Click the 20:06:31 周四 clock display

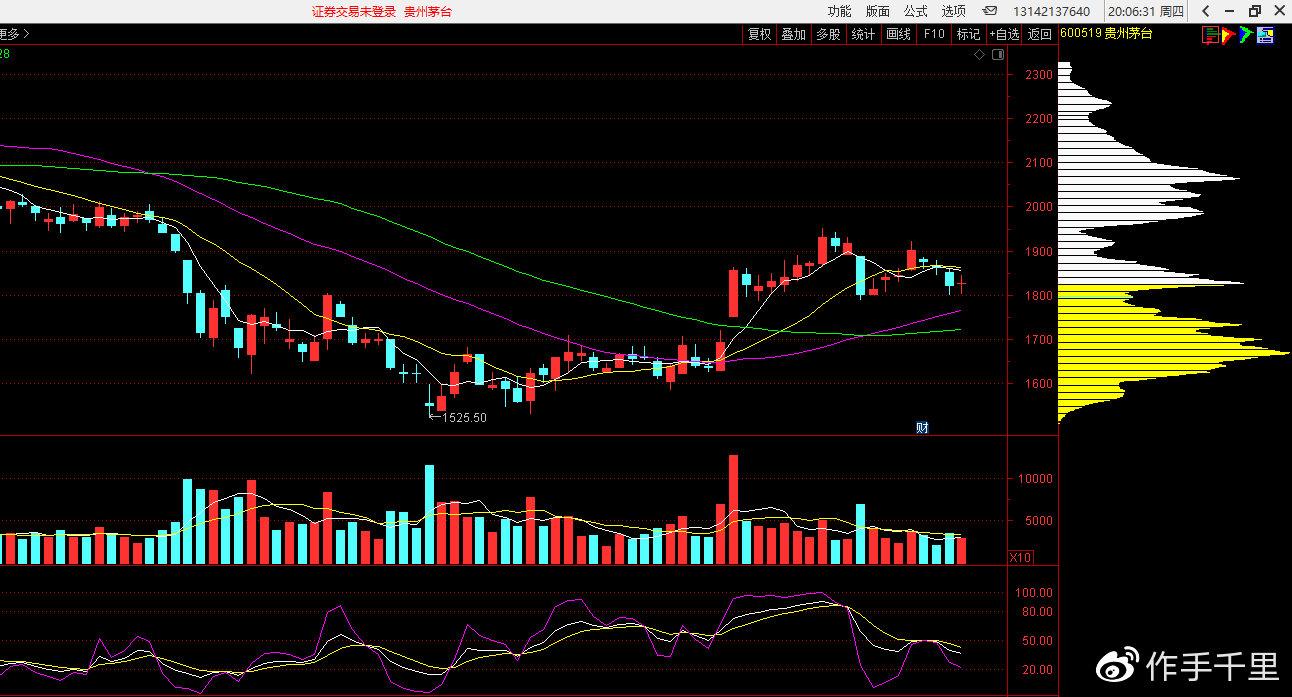point(1147,11)
